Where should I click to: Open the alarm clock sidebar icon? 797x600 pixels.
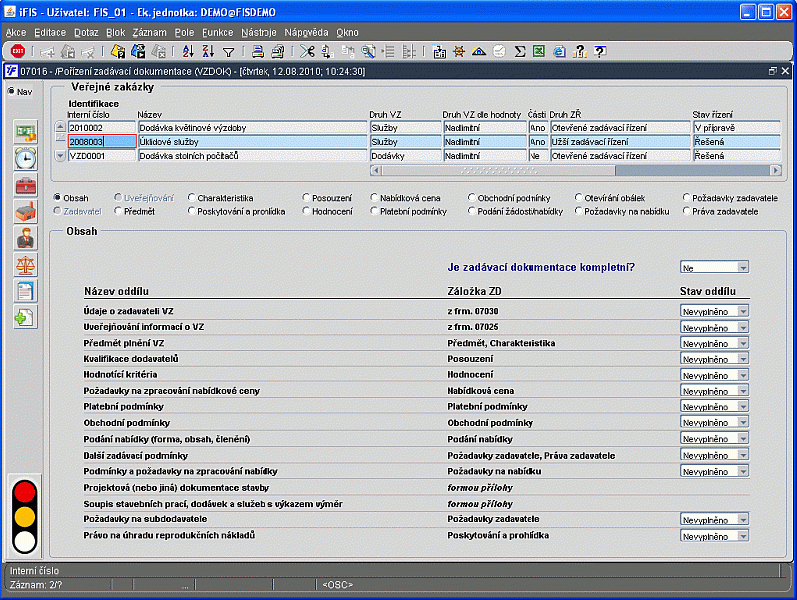[x=25, y=159]
